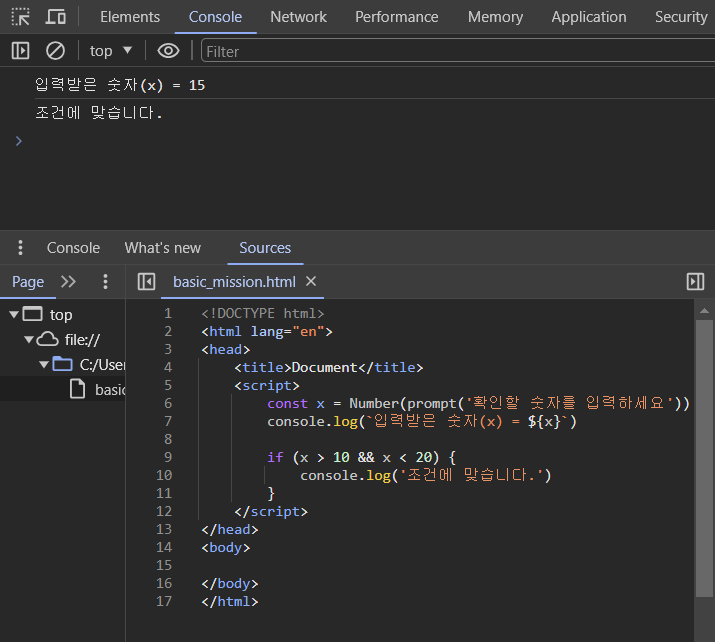This screenshot has width=715, height=642.
Task: Select the What's new drawer tab
Action: coord(163,248)
